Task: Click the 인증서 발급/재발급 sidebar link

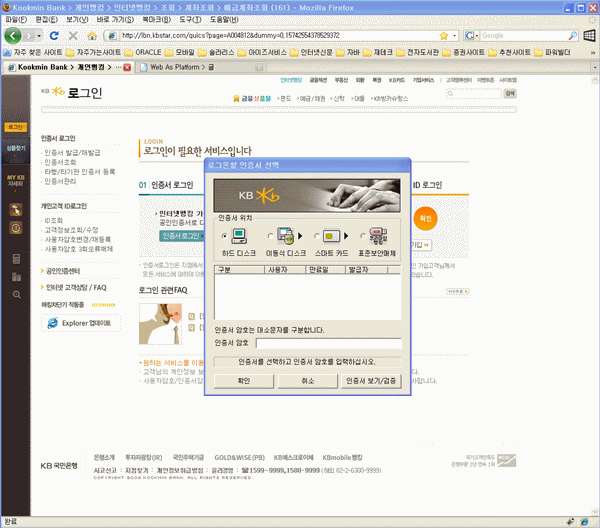Action: click(72, 153)
